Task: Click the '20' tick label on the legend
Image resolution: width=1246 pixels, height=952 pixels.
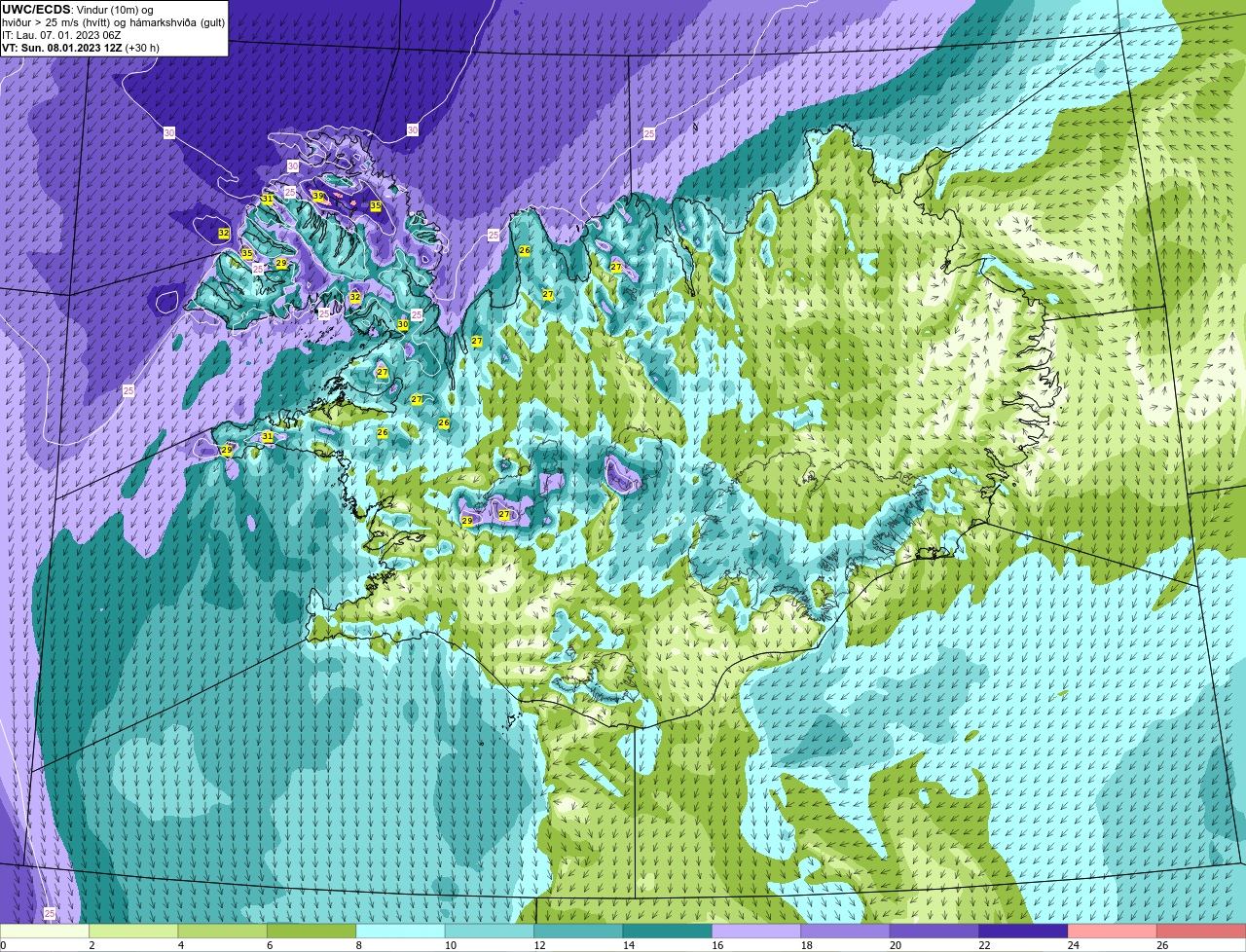Action: point(895,945)
